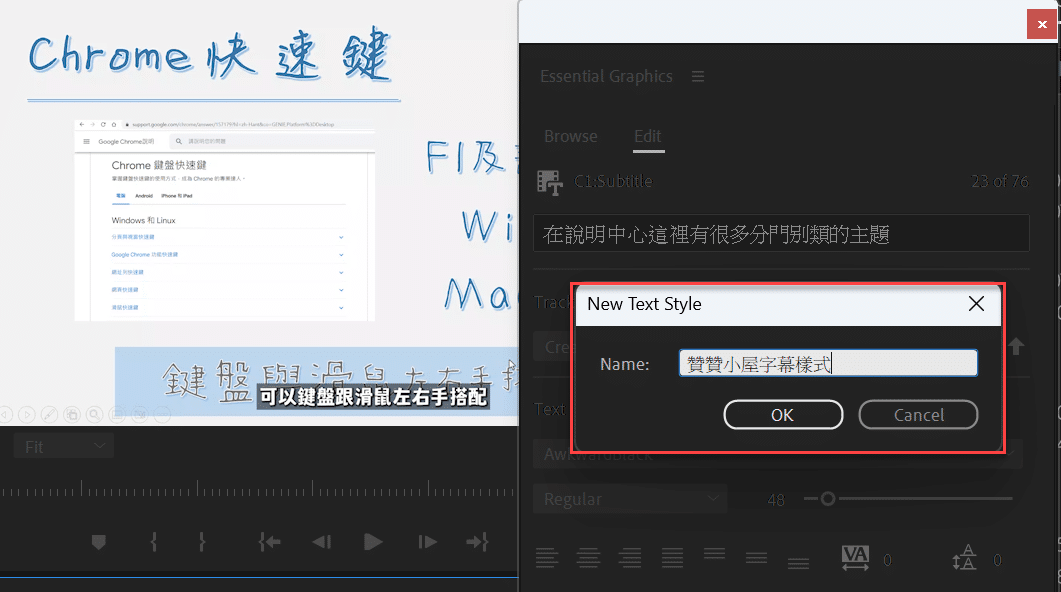1061x592 pixels.
Task: Open the Regular font style dropdown
Action: [x=630, y=499]
